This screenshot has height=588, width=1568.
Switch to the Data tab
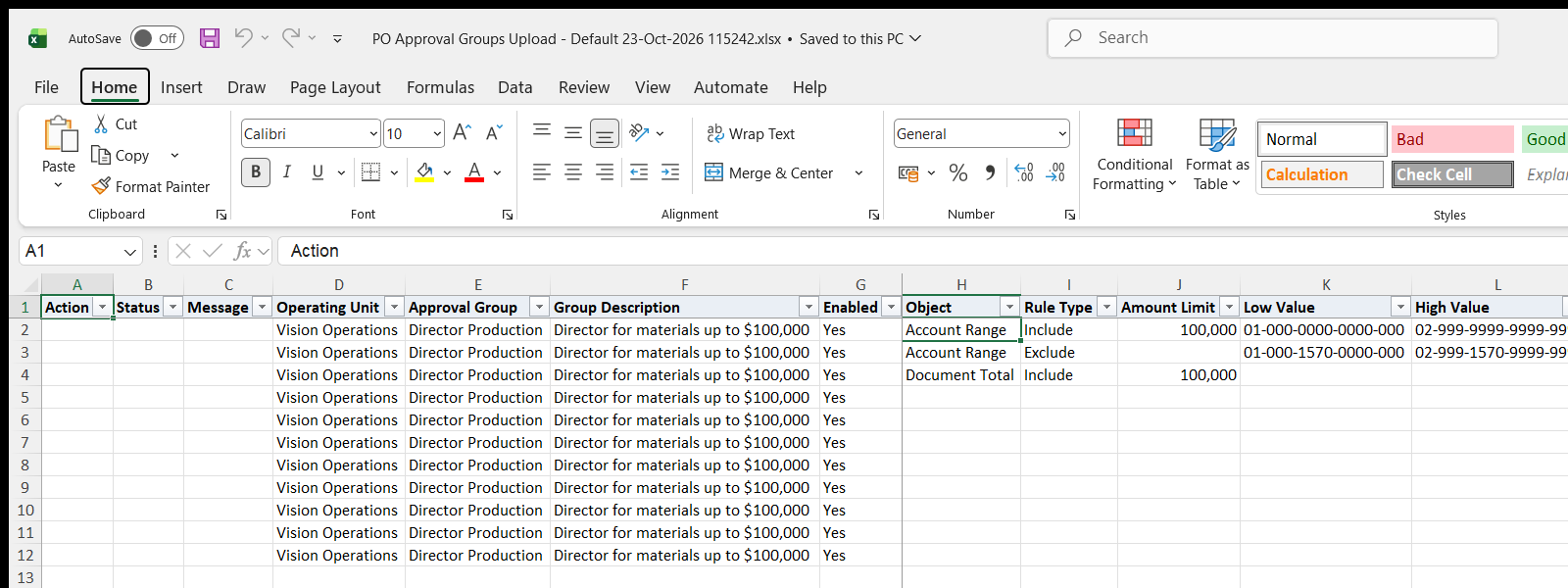515,87
